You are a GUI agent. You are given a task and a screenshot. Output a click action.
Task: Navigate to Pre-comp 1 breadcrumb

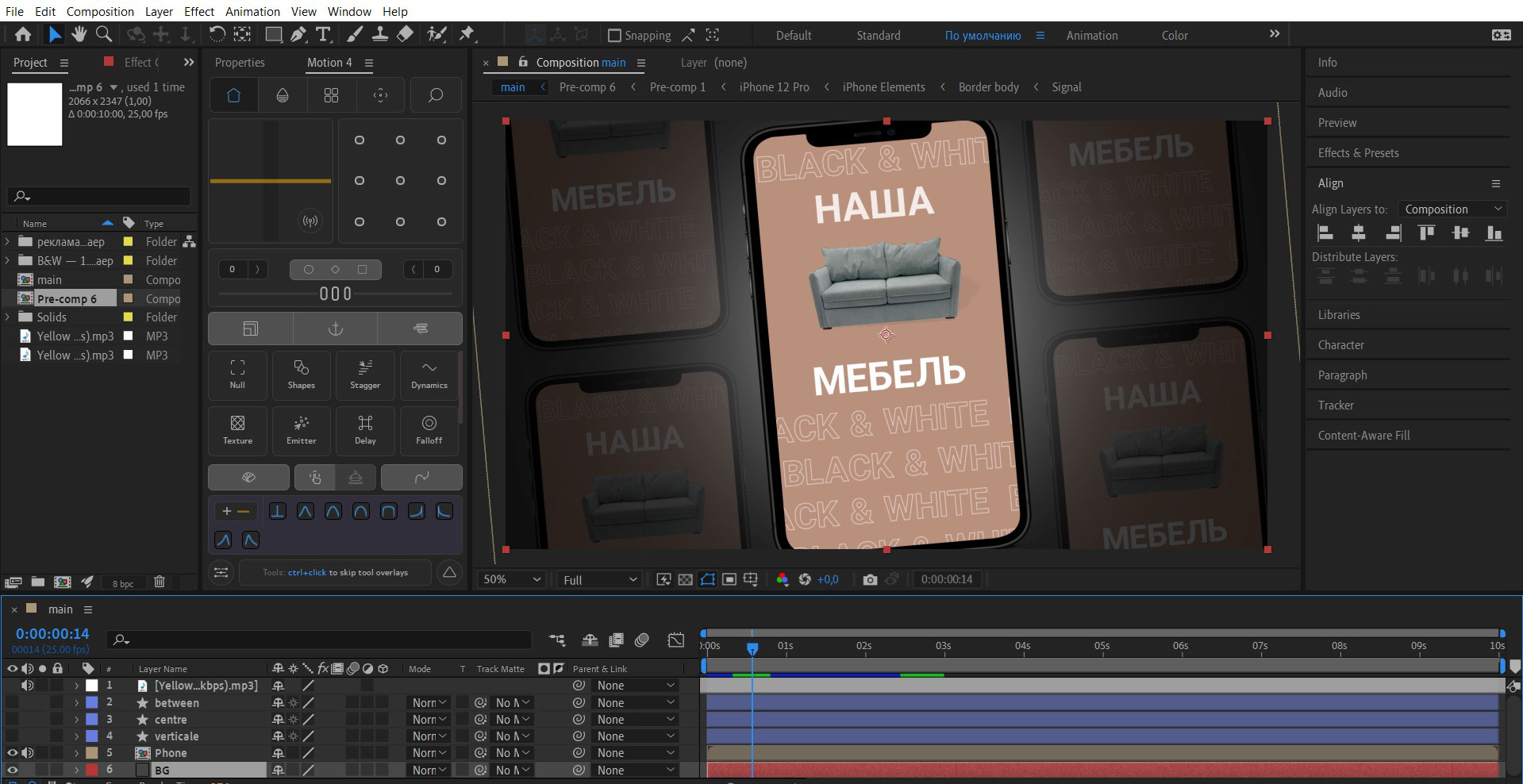(x=677, y=87)
